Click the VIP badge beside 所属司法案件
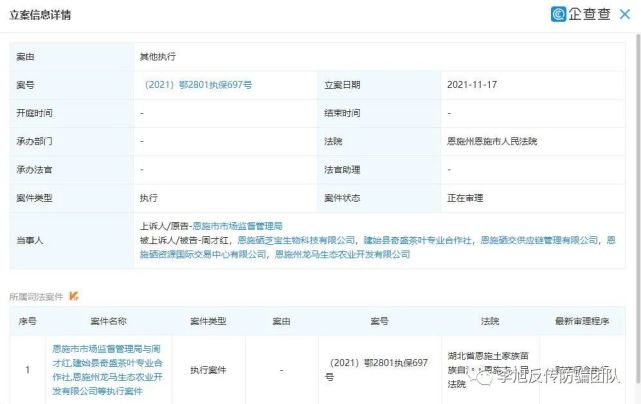The width and height of the screenshot is (641, 404). (x=74, y=296)
